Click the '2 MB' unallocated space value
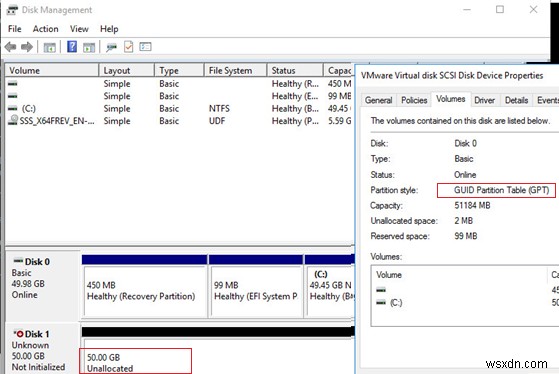Image resolution: width=559 pixels, height=374 pixels. coord(463,221)
